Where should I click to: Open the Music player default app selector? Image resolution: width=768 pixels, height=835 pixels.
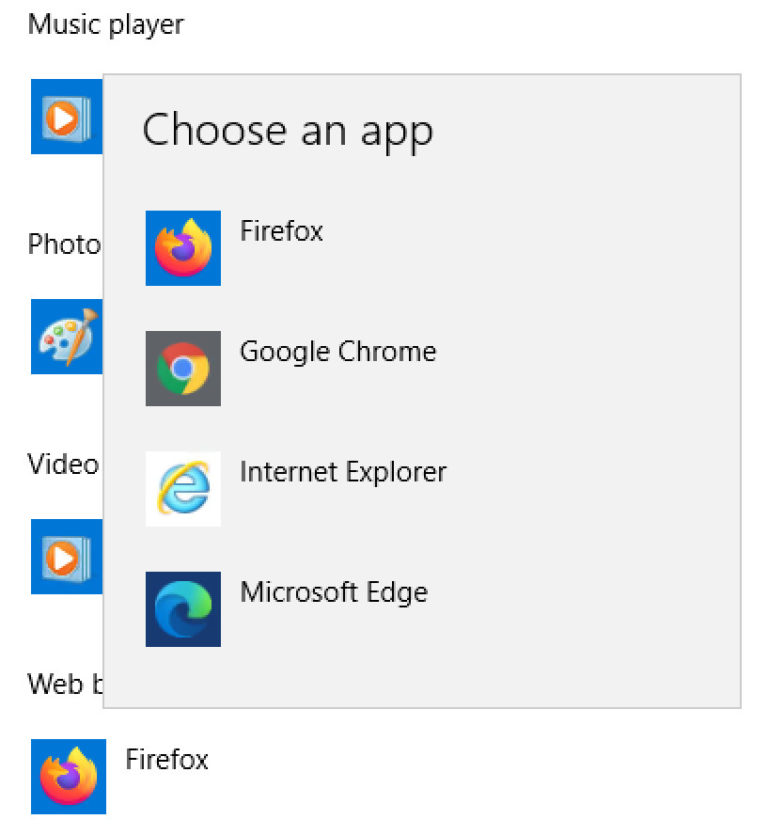pos(66,117)
